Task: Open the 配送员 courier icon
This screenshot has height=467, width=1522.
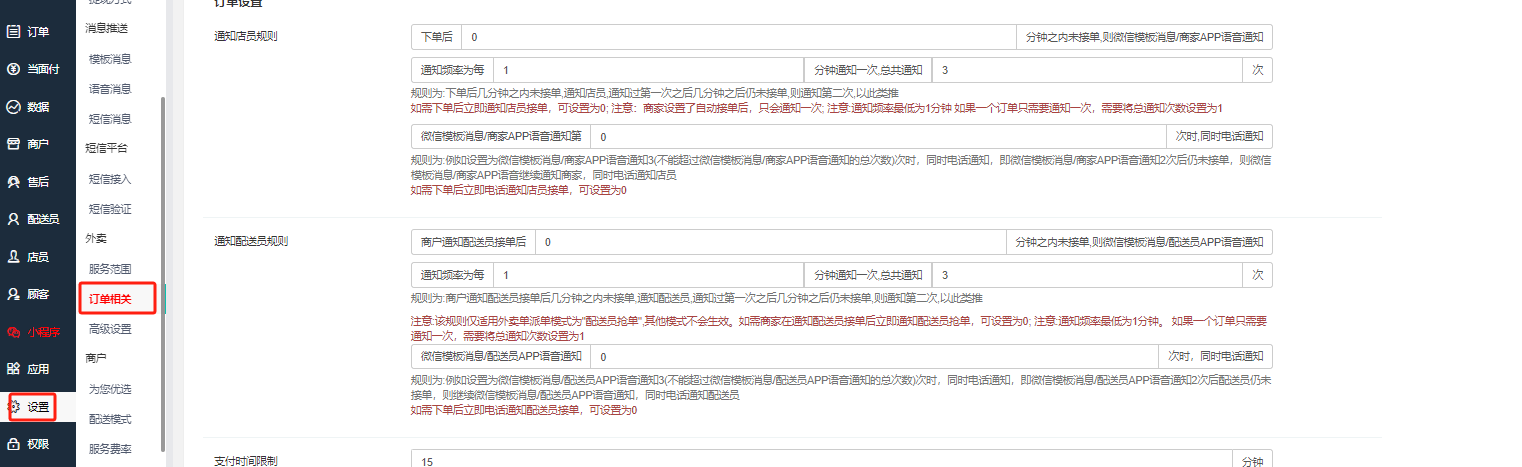Action: 14,219
